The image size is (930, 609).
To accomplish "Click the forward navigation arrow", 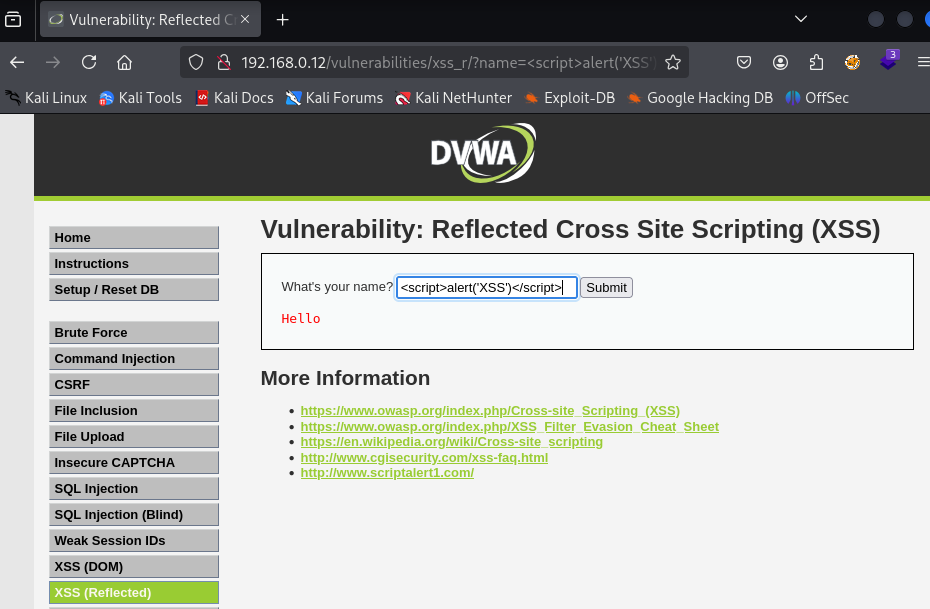I will (53, 62).
